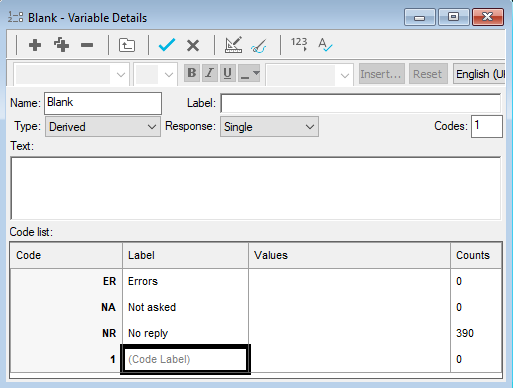Minimize the Variable Details window

(x=420, y=17)
